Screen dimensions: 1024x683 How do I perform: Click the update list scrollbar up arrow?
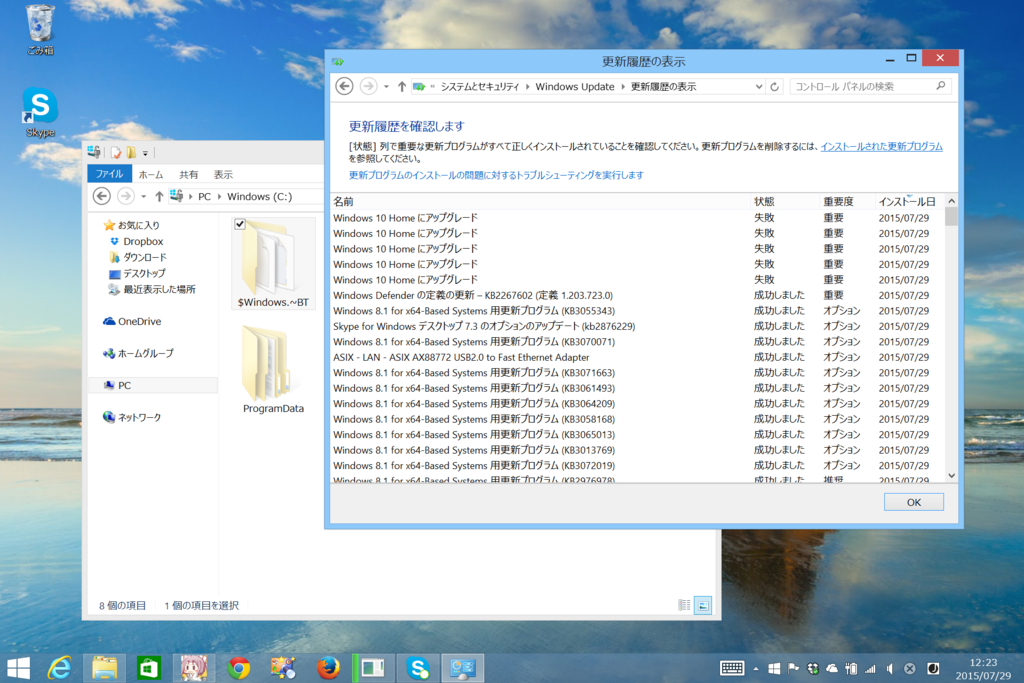952,201
